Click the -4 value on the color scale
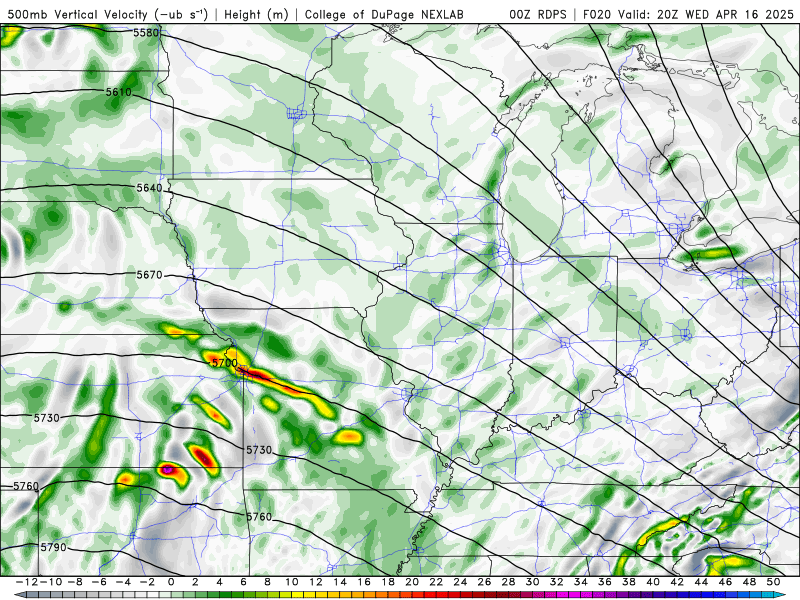The width and height of the screenshot is (800, 600). (x=122, y=582)
